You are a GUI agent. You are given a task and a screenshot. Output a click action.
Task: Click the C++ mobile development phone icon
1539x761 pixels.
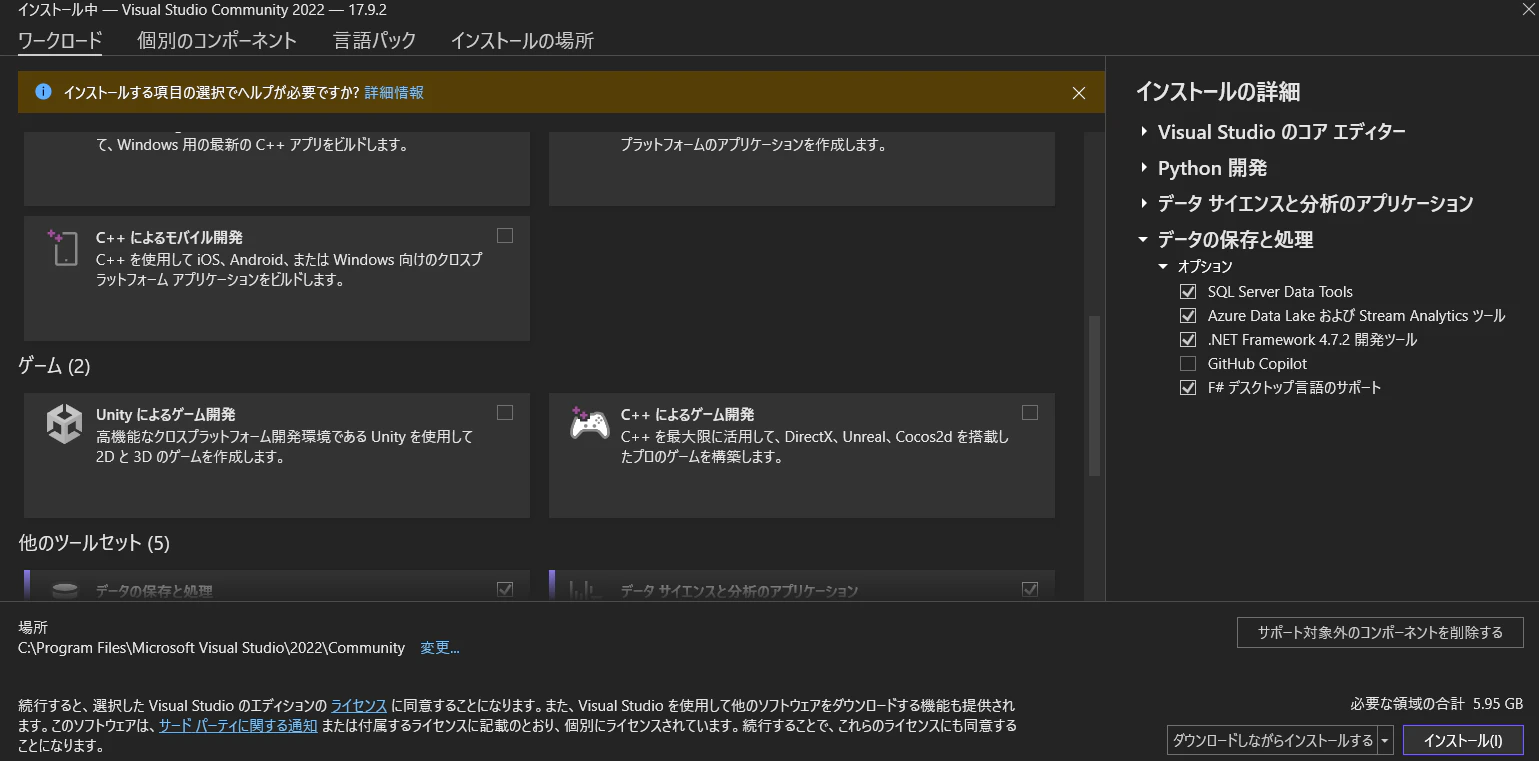click(x=63, y=248)
